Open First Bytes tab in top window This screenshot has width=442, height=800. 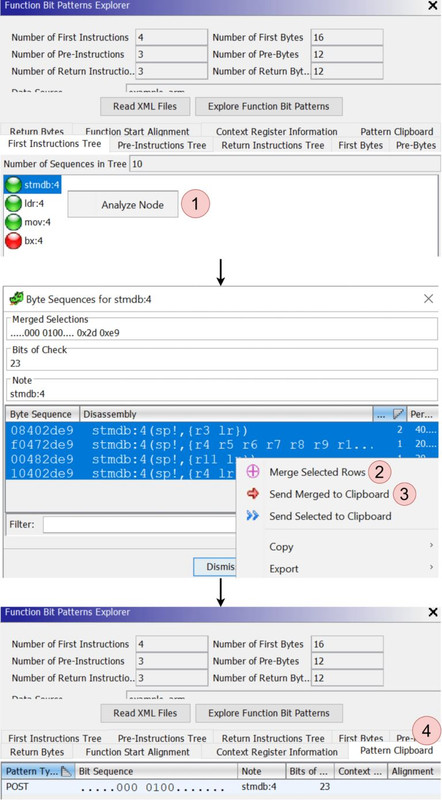click(x=360, y=145)
